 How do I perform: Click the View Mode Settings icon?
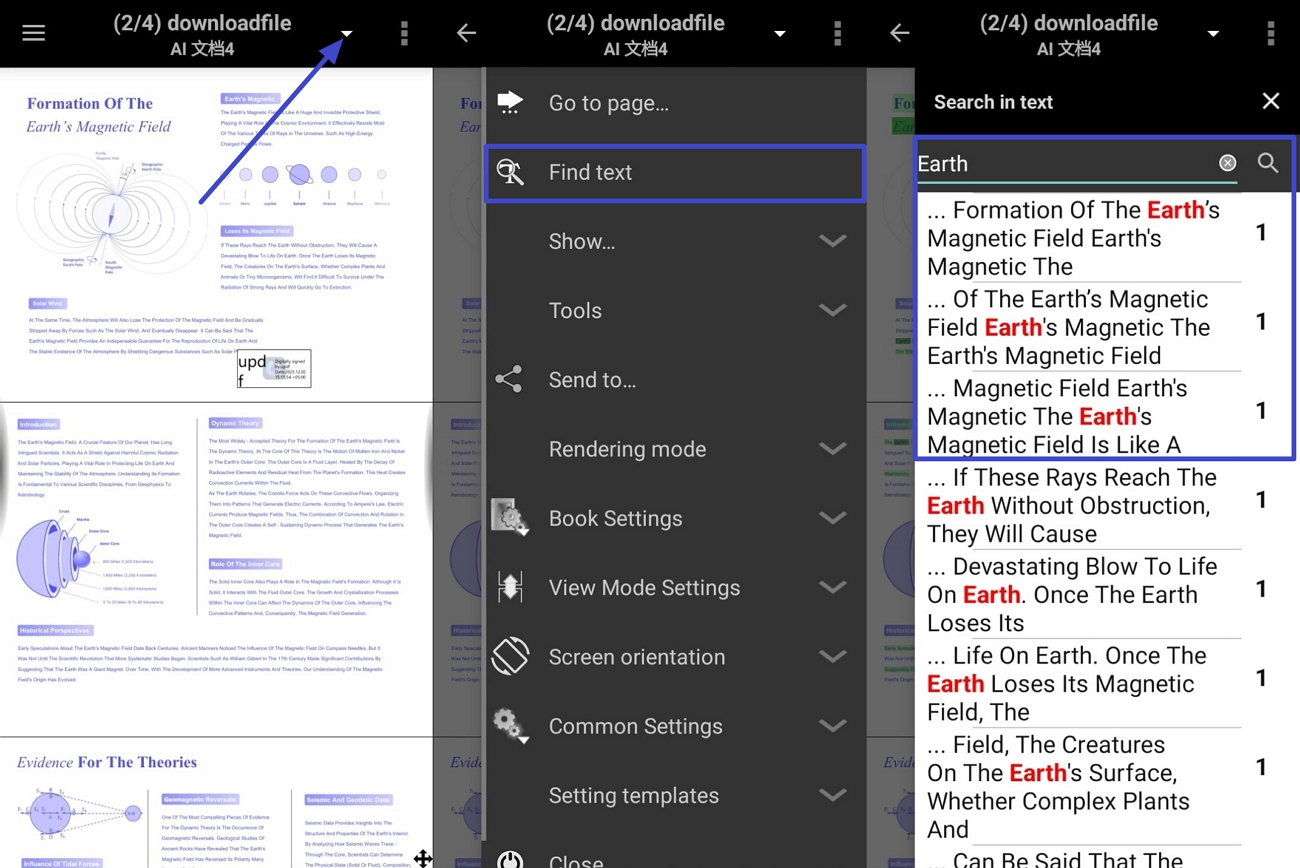(510, 587)
